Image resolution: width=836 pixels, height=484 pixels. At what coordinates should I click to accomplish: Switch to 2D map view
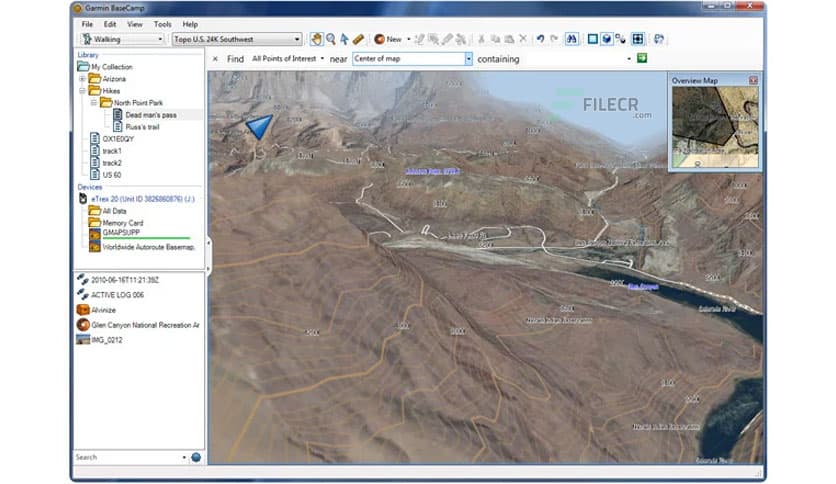(592, 39)
